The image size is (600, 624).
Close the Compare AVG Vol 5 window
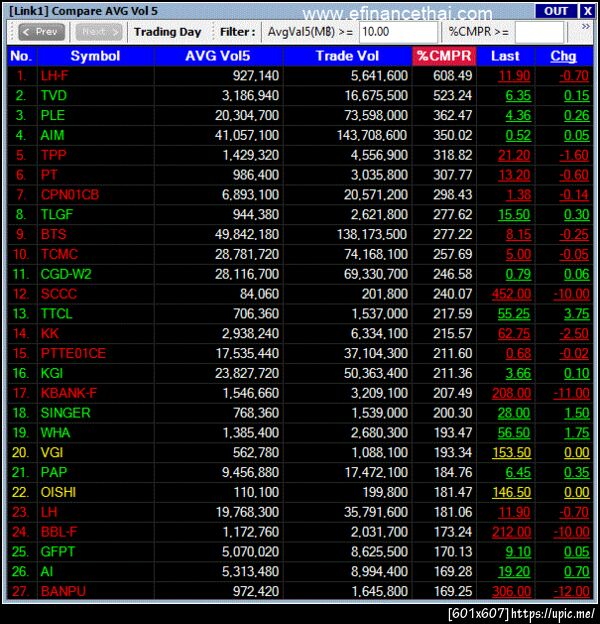tap(587, 11)
